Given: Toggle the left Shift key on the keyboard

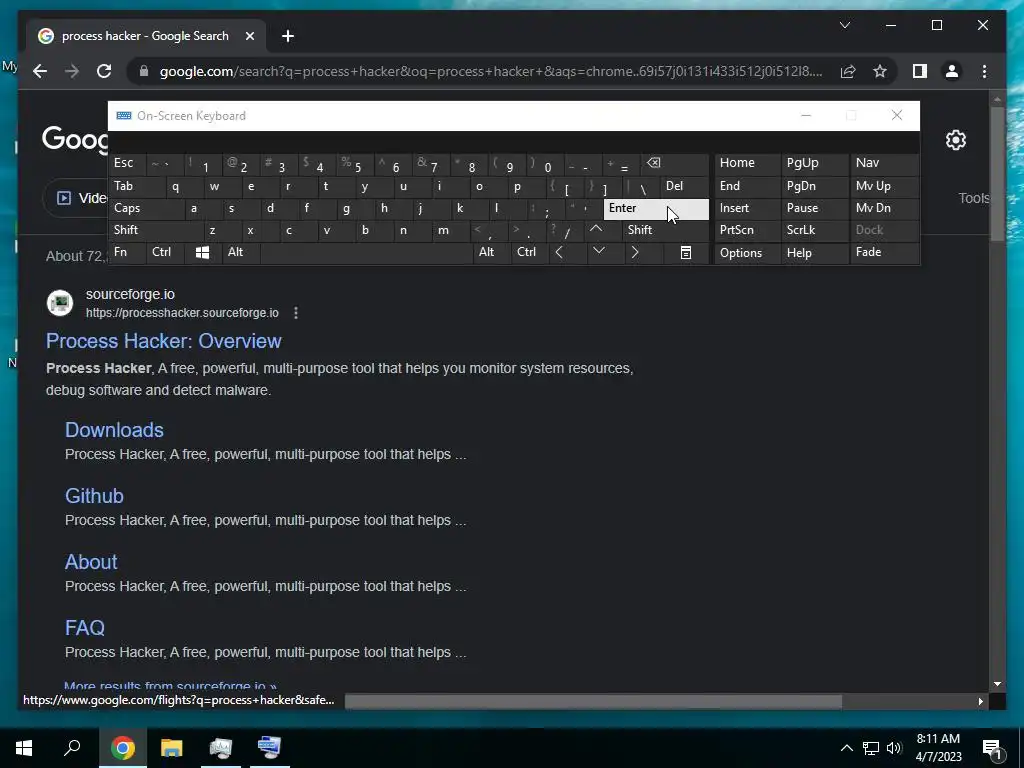Looking at the screenshot, I should [x=156, y=230].
